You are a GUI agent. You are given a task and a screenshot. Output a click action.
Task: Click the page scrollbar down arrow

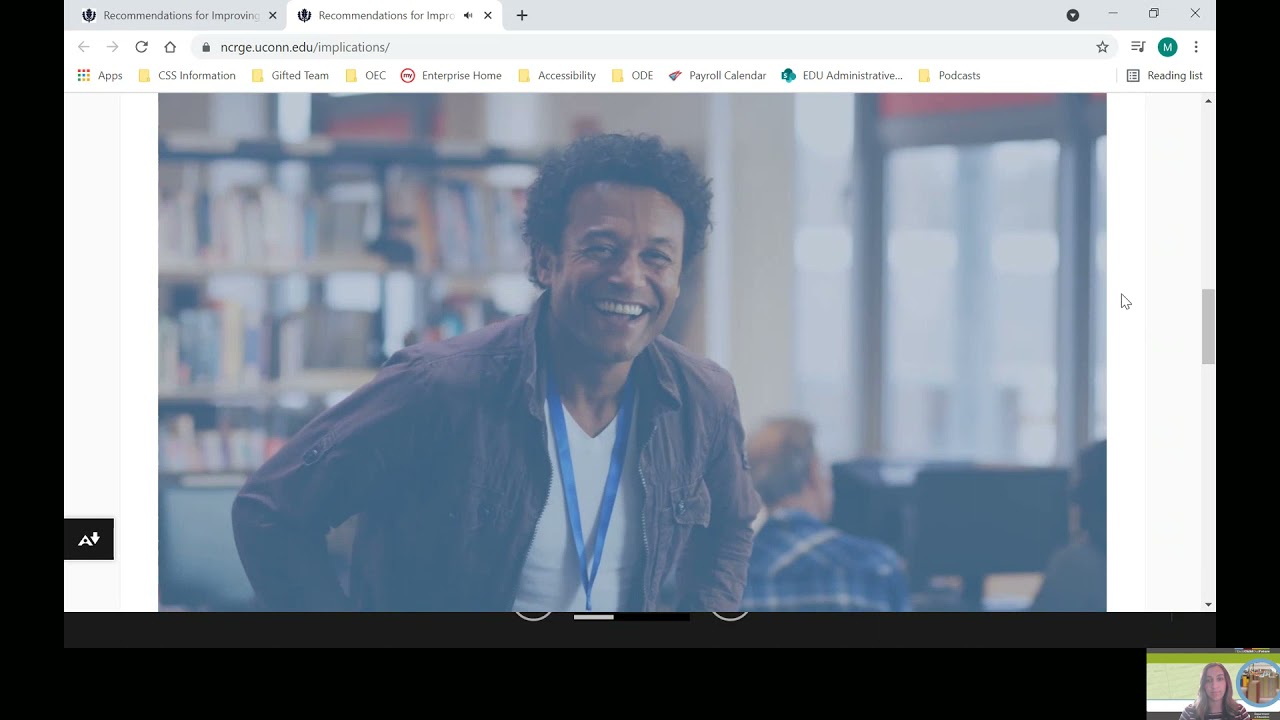coord(1208,604)
